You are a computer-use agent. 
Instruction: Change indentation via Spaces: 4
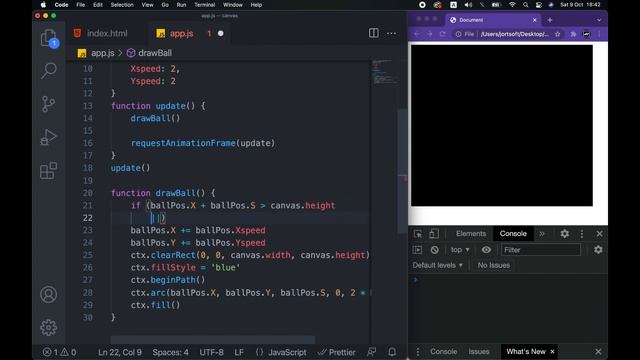click(170, 352)
